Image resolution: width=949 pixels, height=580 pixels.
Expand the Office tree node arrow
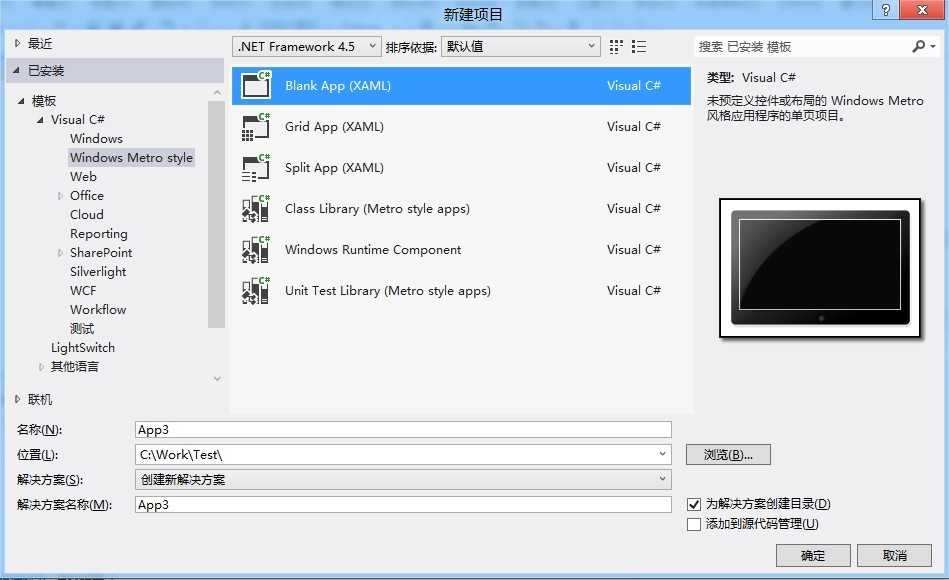60,196
